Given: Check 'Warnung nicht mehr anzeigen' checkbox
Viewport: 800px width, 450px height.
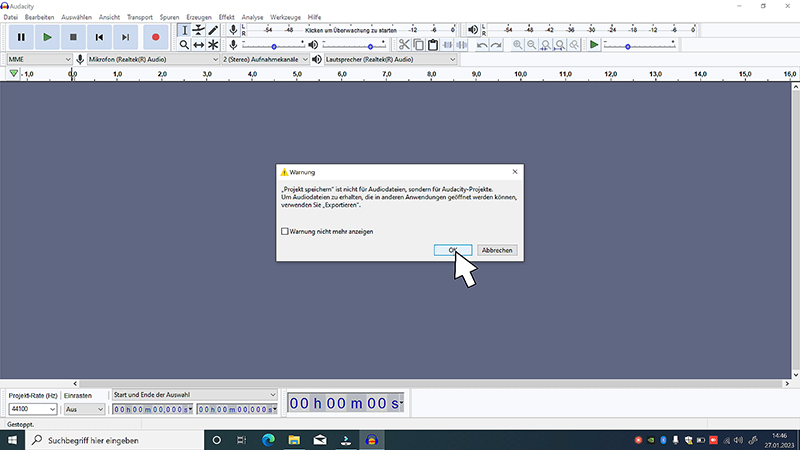Looking at the screenshot, I should (x=285, y=231).
